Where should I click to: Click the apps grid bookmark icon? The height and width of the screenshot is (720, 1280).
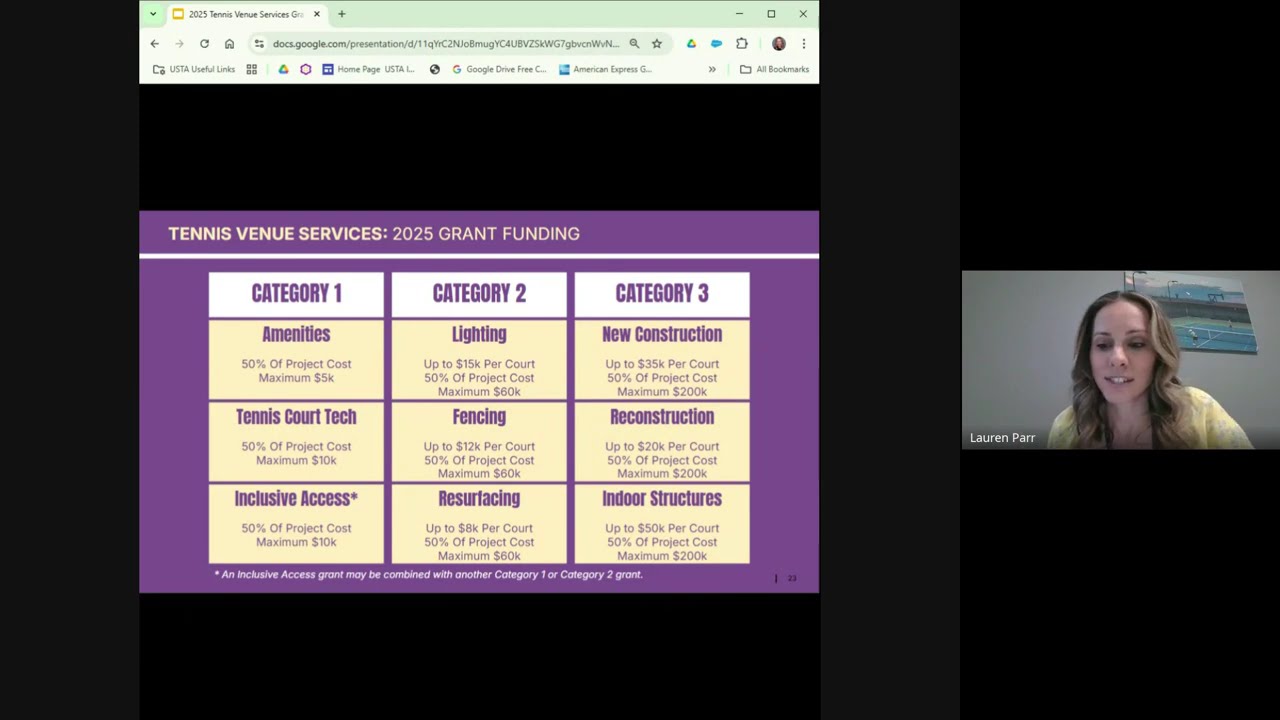tap(252, 69)
